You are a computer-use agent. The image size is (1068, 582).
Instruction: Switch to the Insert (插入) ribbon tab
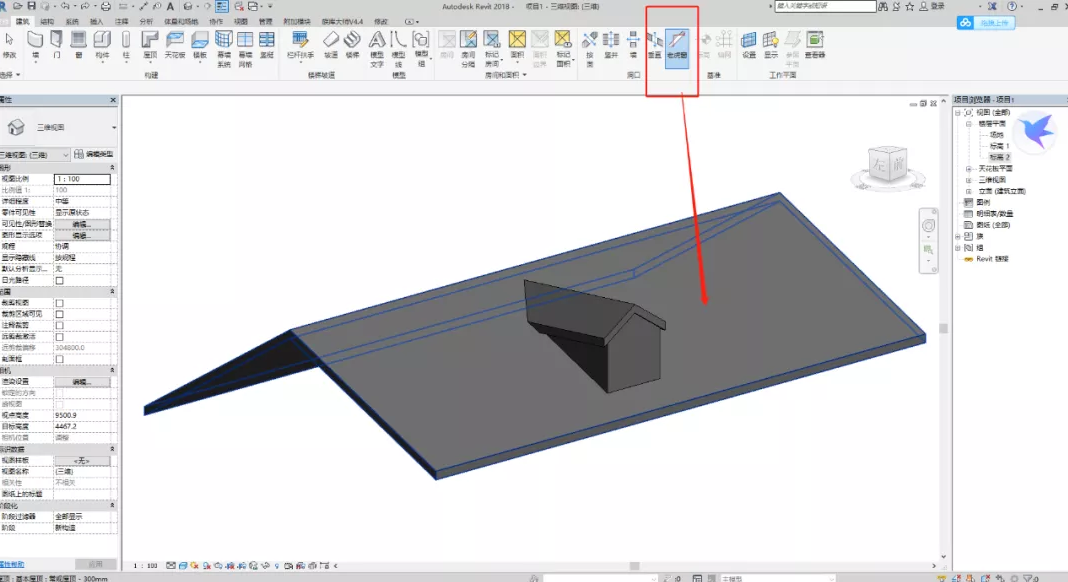coord(96,22)
